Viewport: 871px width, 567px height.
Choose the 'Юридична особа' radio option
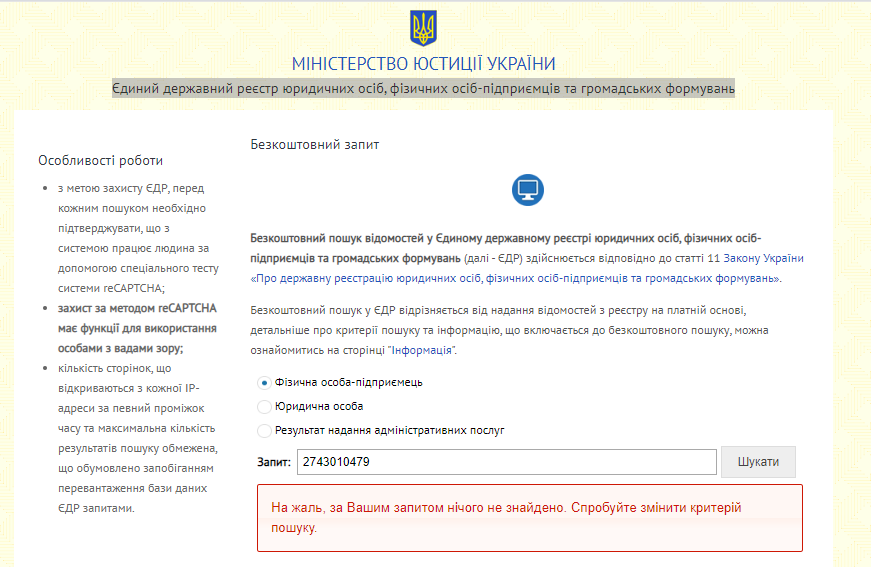(x=264, y=407)
